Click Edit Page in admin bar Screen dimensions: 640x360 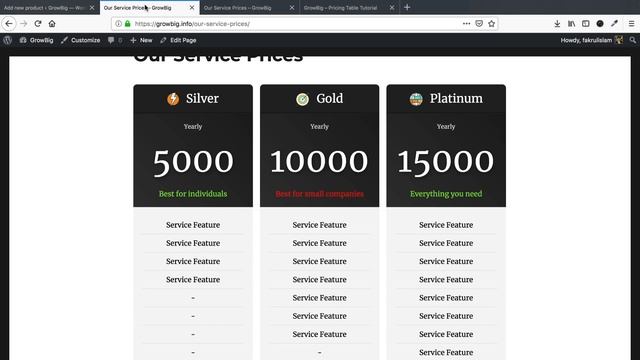coord(178,40)
